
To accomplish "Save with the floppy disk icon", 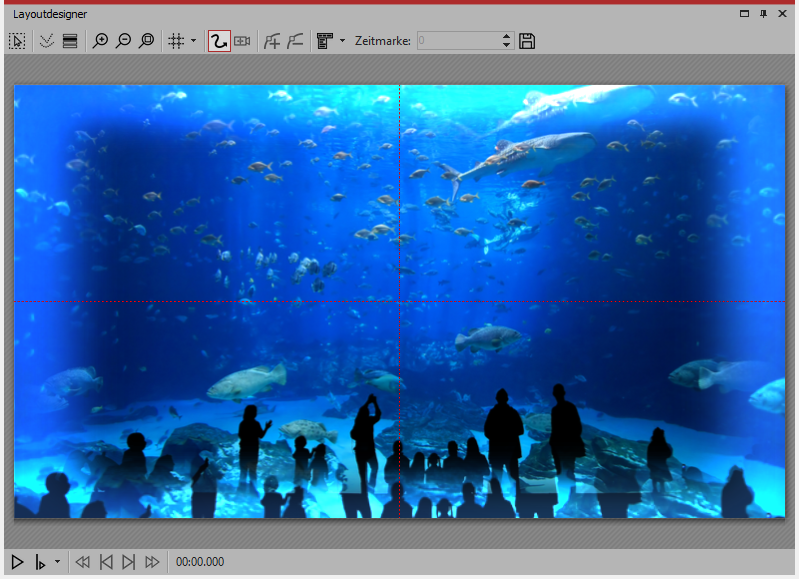I will click(x=528, y=41).
